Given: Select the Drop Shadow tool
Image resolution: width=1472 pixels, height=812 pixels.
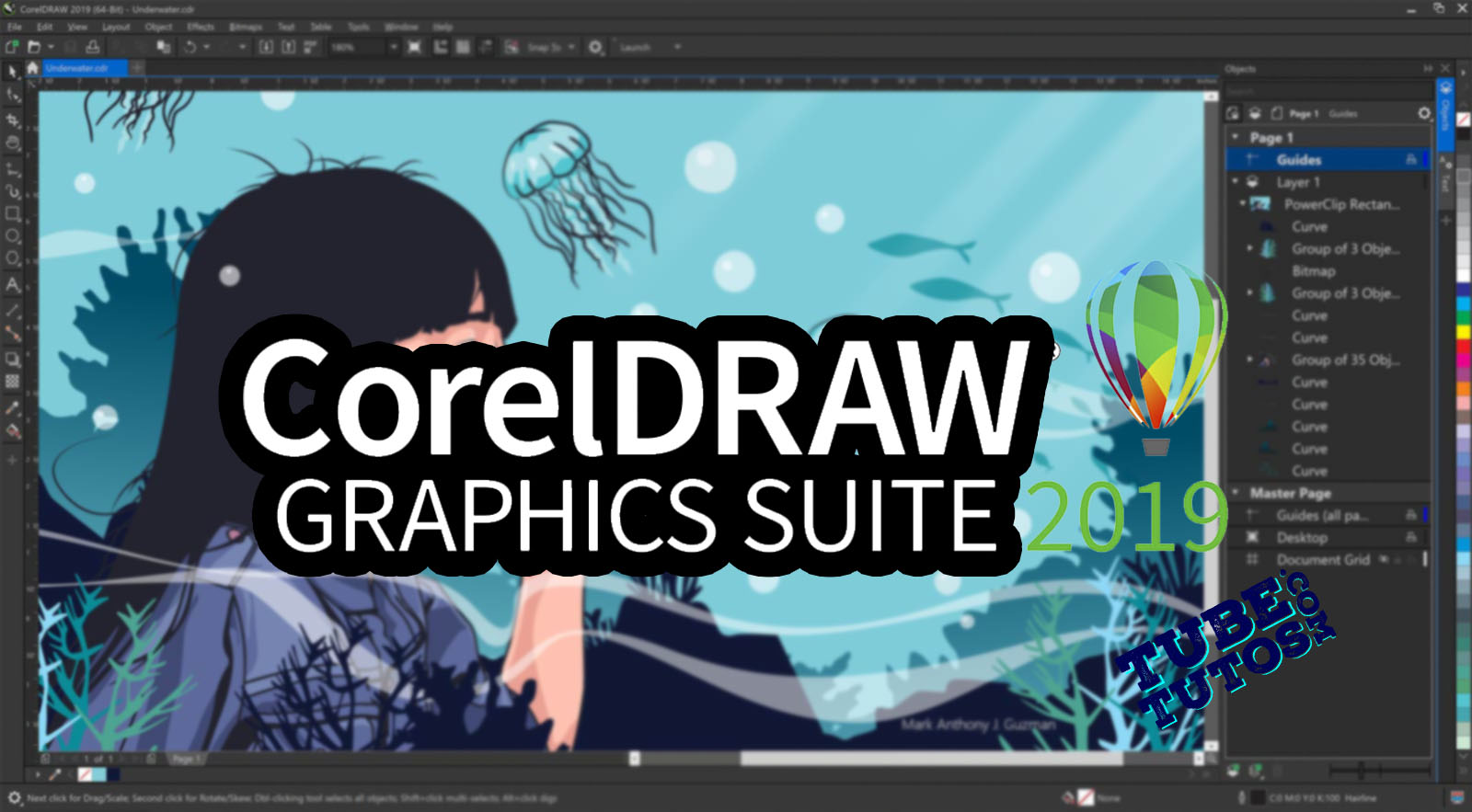Looking at the screenshot, I should (12, 359).
